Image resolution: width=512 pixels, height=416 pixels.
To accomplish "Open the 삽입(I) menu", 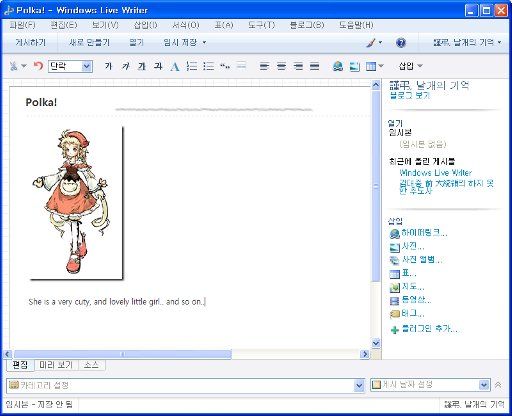I will (145, 25).
